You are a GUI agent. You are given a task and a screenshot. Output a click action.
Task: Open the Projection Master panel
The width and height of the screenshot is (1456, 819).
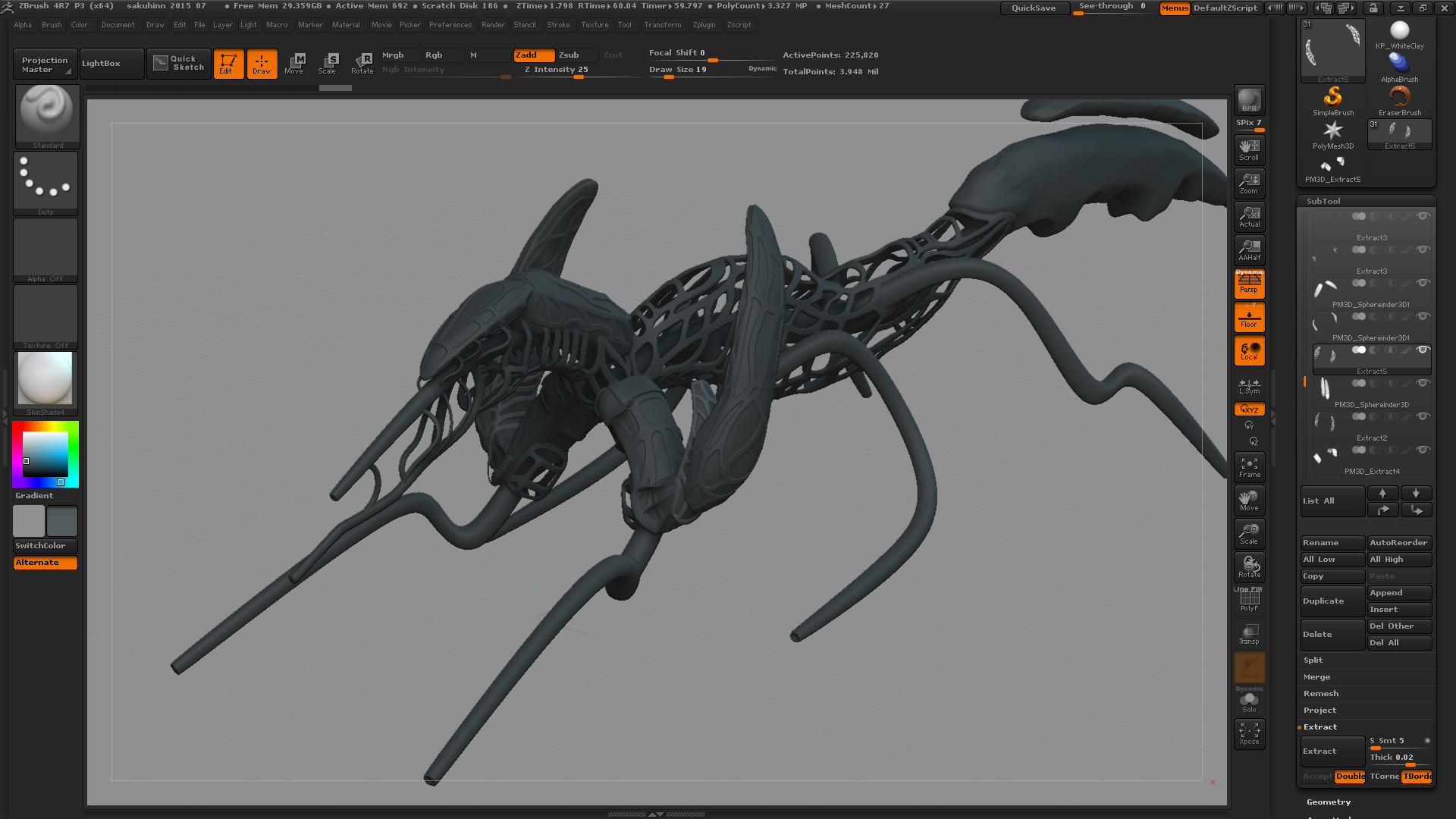(x=45, y=64)
